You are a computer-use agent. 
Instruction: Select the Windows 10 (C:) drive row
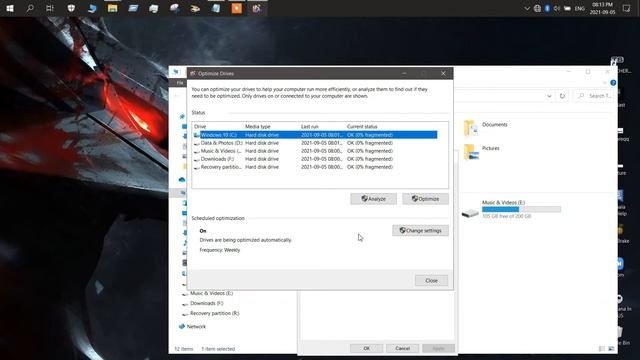[x=315, y=135]
